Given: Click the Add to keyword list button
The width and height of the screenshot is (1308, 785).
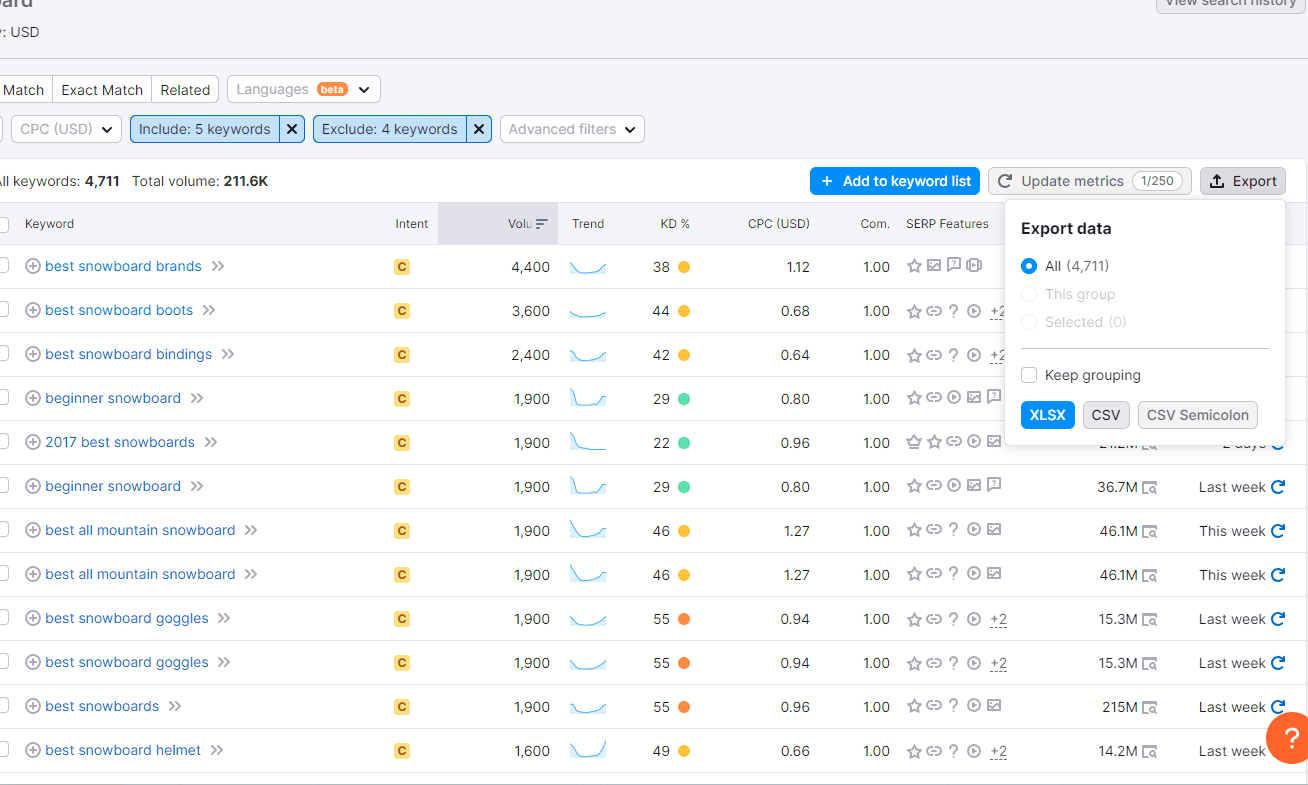Looking at the screenshot, I should 894,181.
